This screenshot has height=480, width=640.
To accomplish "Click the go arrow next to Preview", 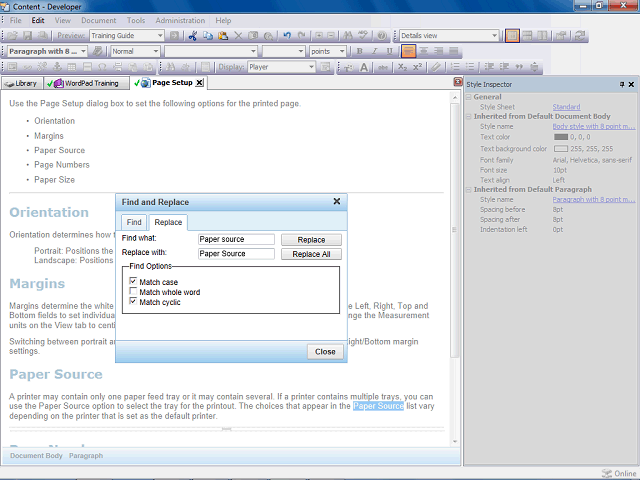I will (x=174, y=36).
